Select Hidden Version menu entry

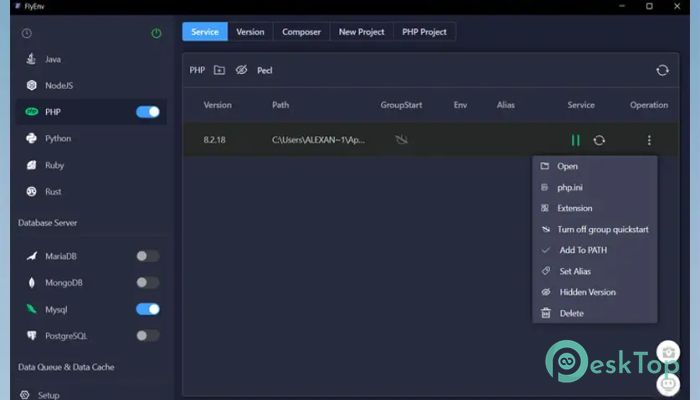point(595,292)
